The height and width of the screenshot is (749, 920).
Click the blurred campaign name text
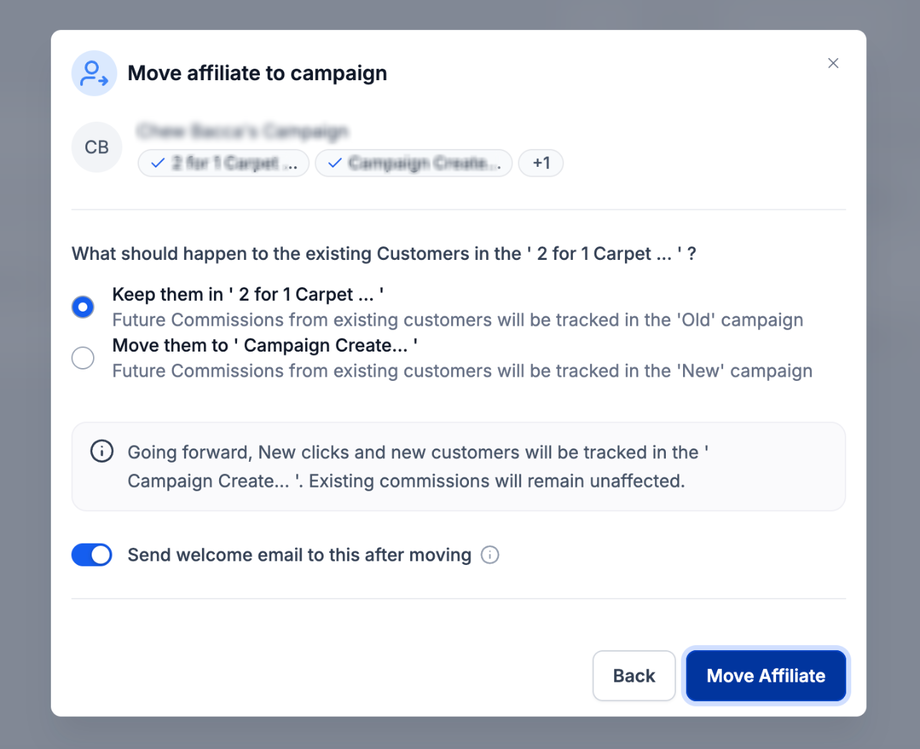[x=243, y=131]
